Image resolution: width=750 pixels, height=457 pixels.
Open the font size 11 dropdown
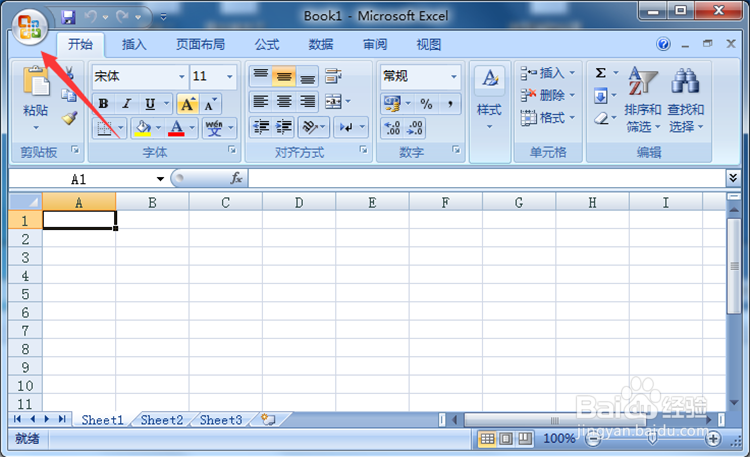[x=230, y=77]
